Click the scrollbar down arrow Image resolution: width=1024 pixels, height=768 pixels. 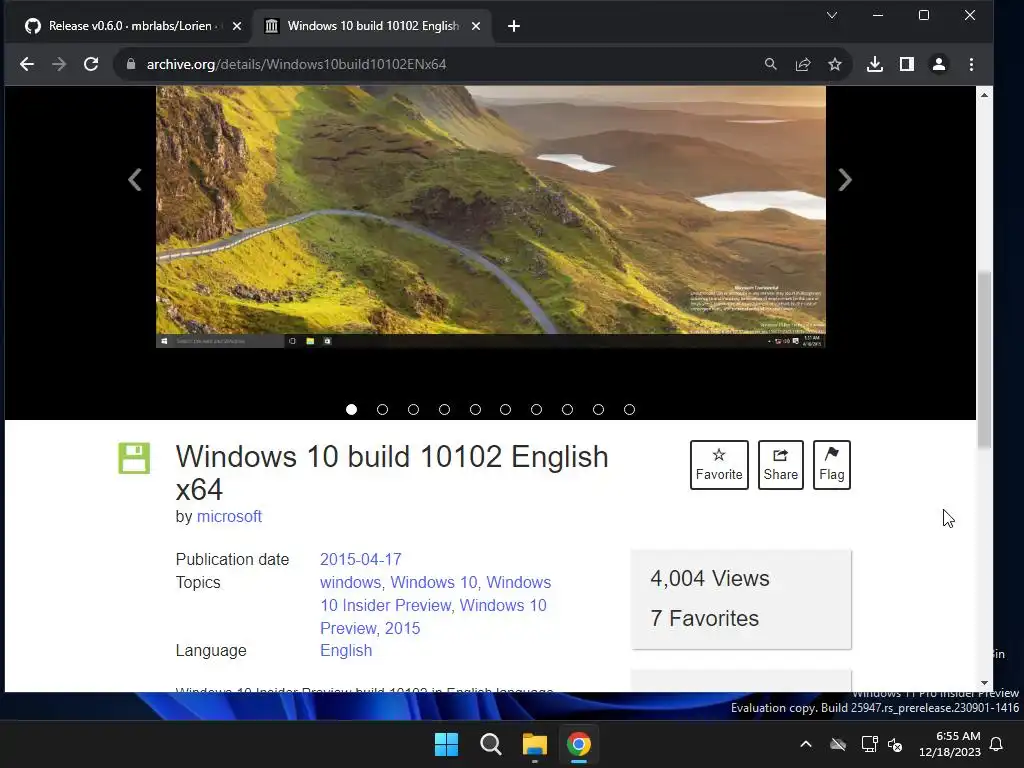[984, 683]
